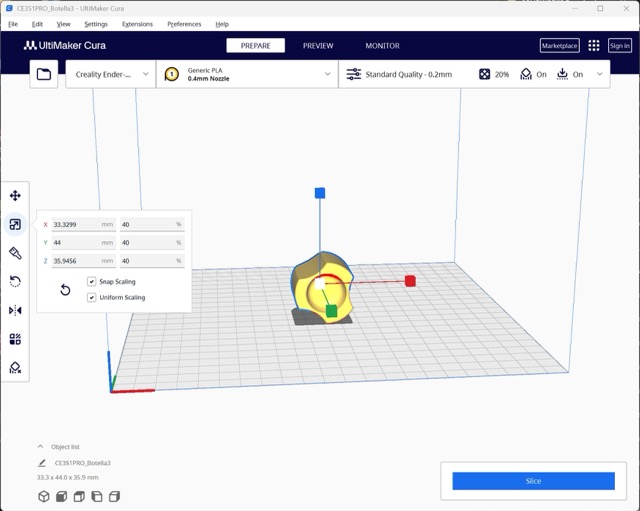
Task: Click the reset scale arrow
Action: (65, 290)
